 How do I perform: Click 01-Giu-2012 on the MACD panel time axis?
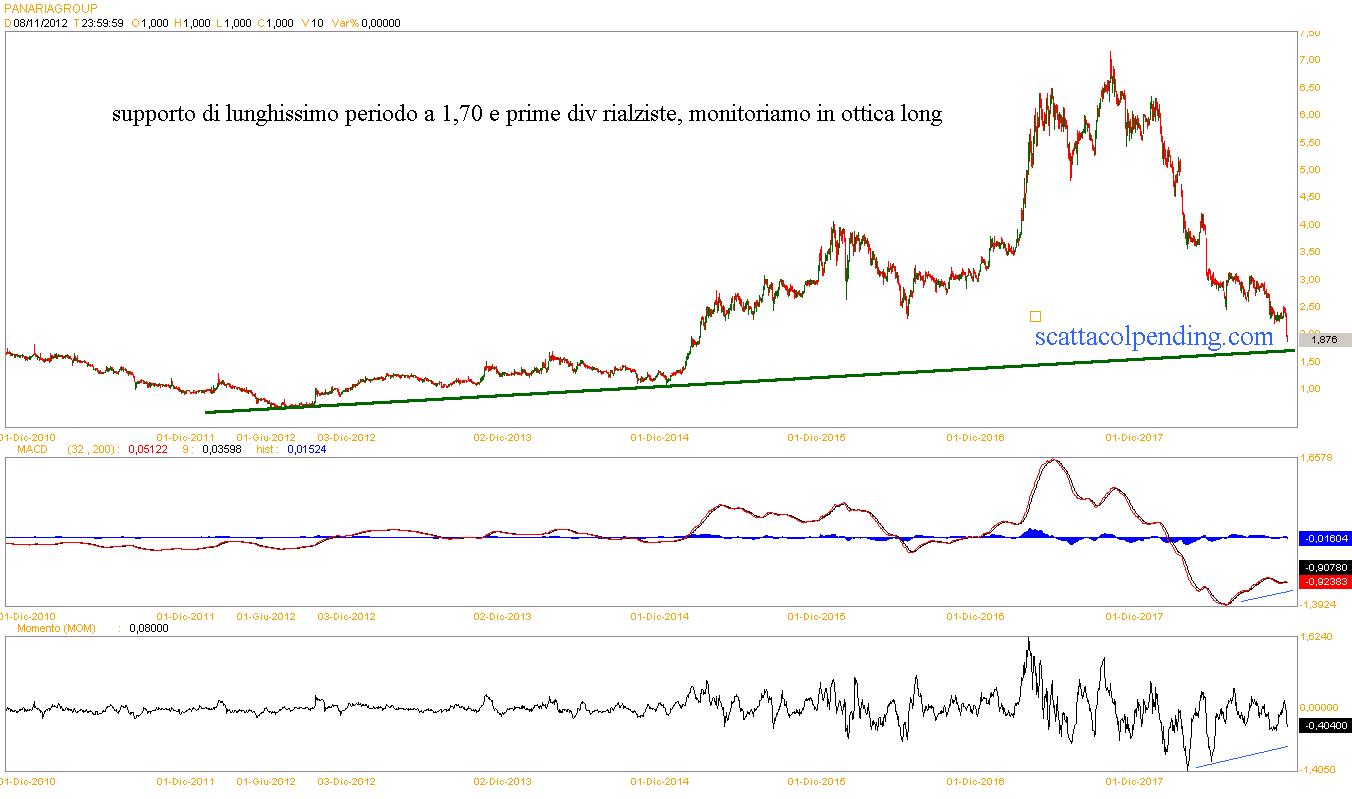[266, 617]
